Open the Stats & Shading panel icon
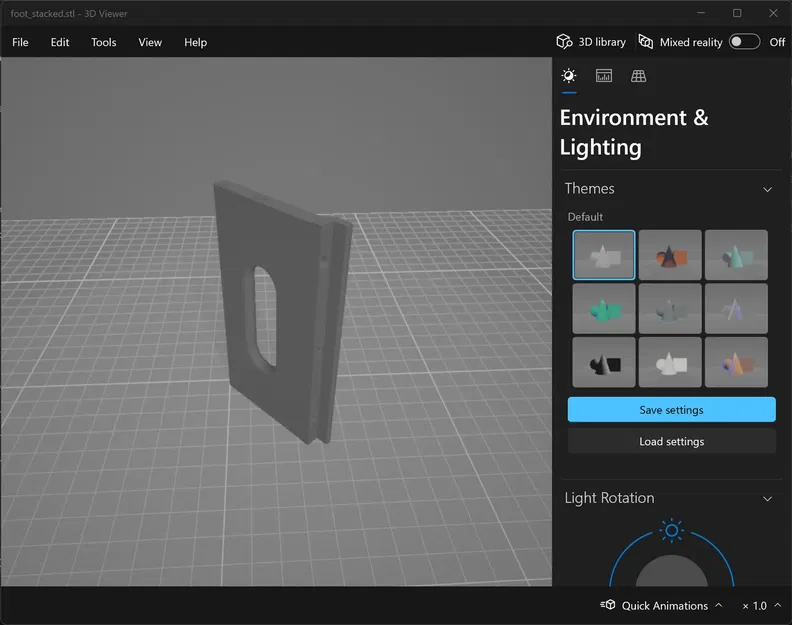The image size is (792, 625). click(604, 76)
